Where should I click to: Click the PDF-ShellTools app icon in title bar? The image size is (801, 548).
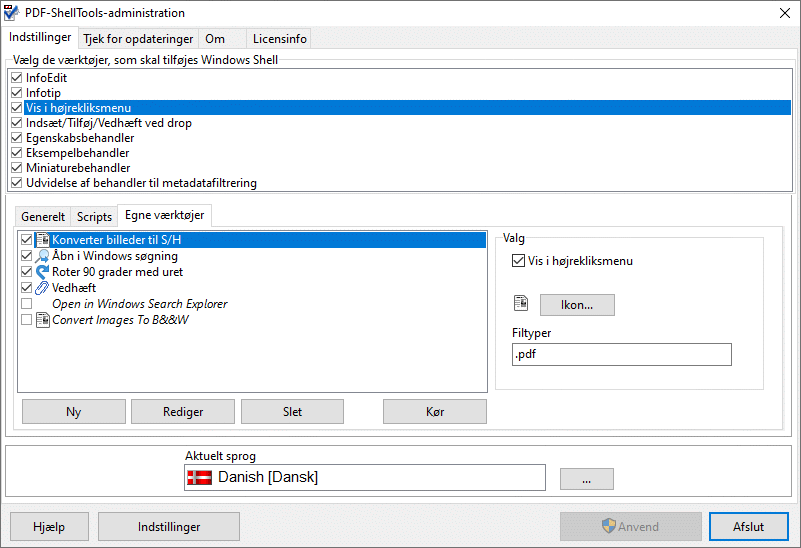pos(11,13)
